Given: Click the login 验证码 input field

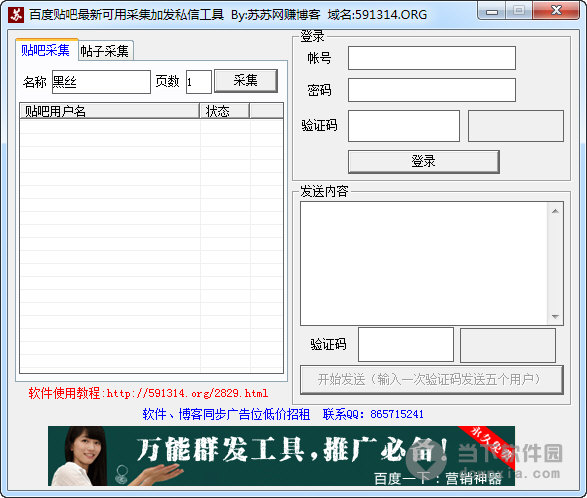Looking at the screenshot, I should click(x=404, y=126).
